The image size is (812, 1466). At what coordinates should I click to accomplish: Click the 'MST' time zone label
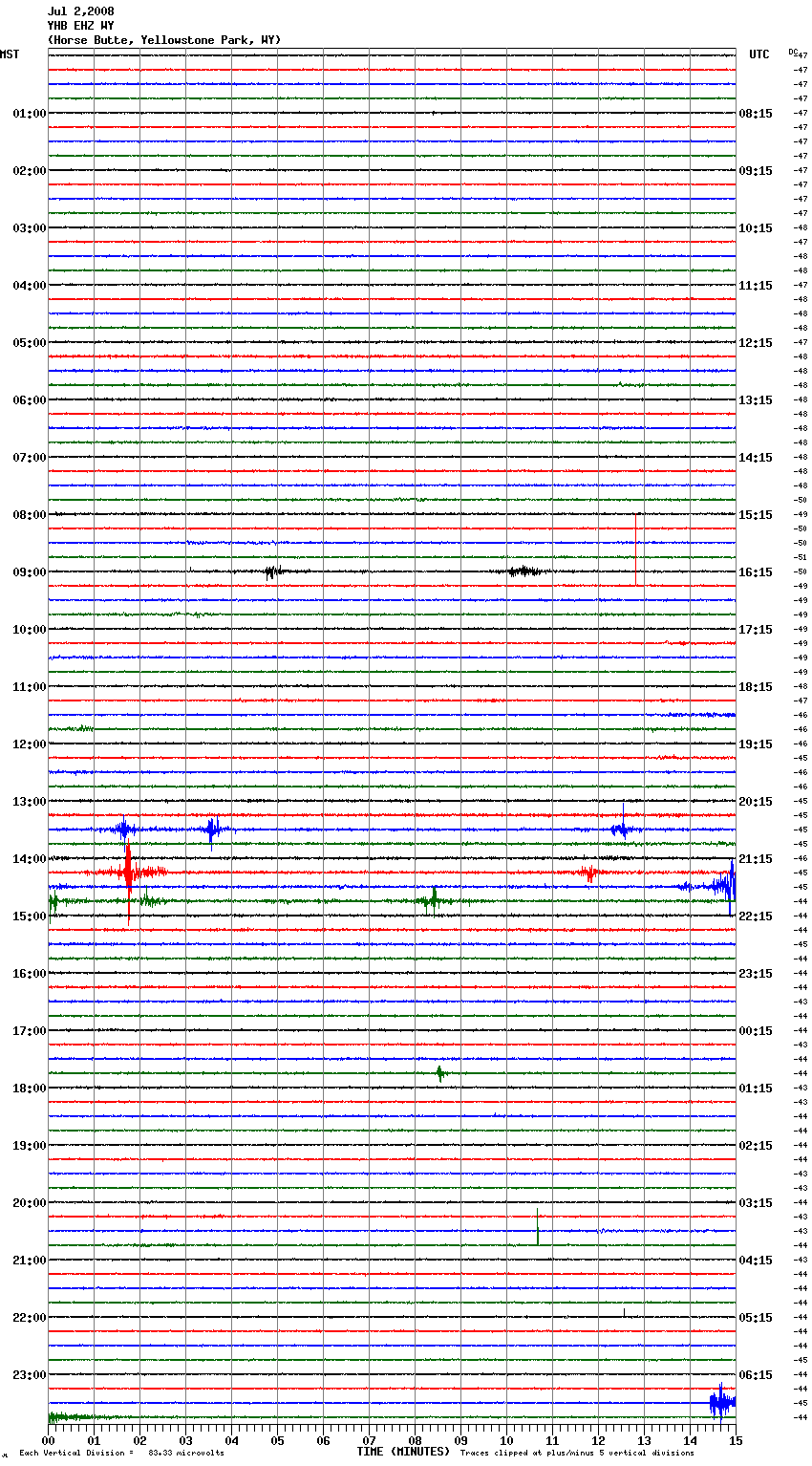pyautogui.click(x=10, y=54)
